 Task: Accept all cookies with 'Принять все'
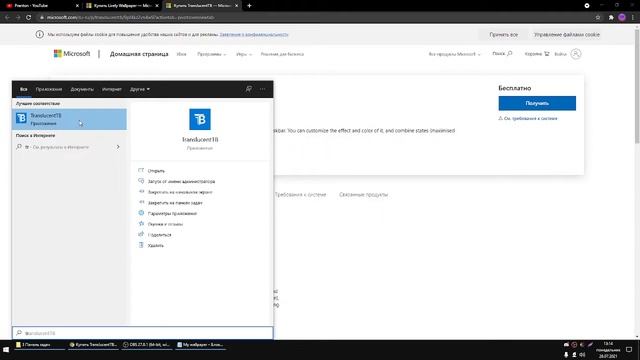point(503,35)
